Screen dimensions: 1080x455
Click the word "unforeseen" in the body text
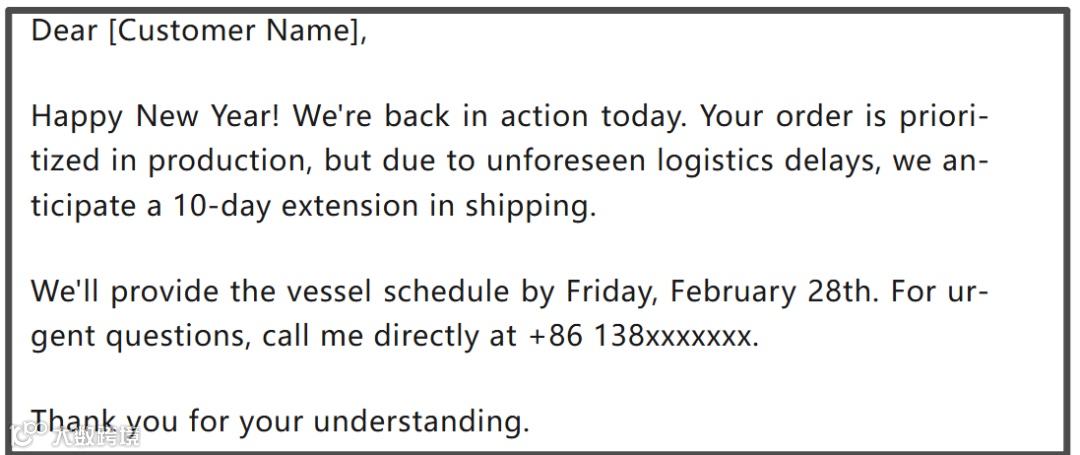tap(567, 161)
